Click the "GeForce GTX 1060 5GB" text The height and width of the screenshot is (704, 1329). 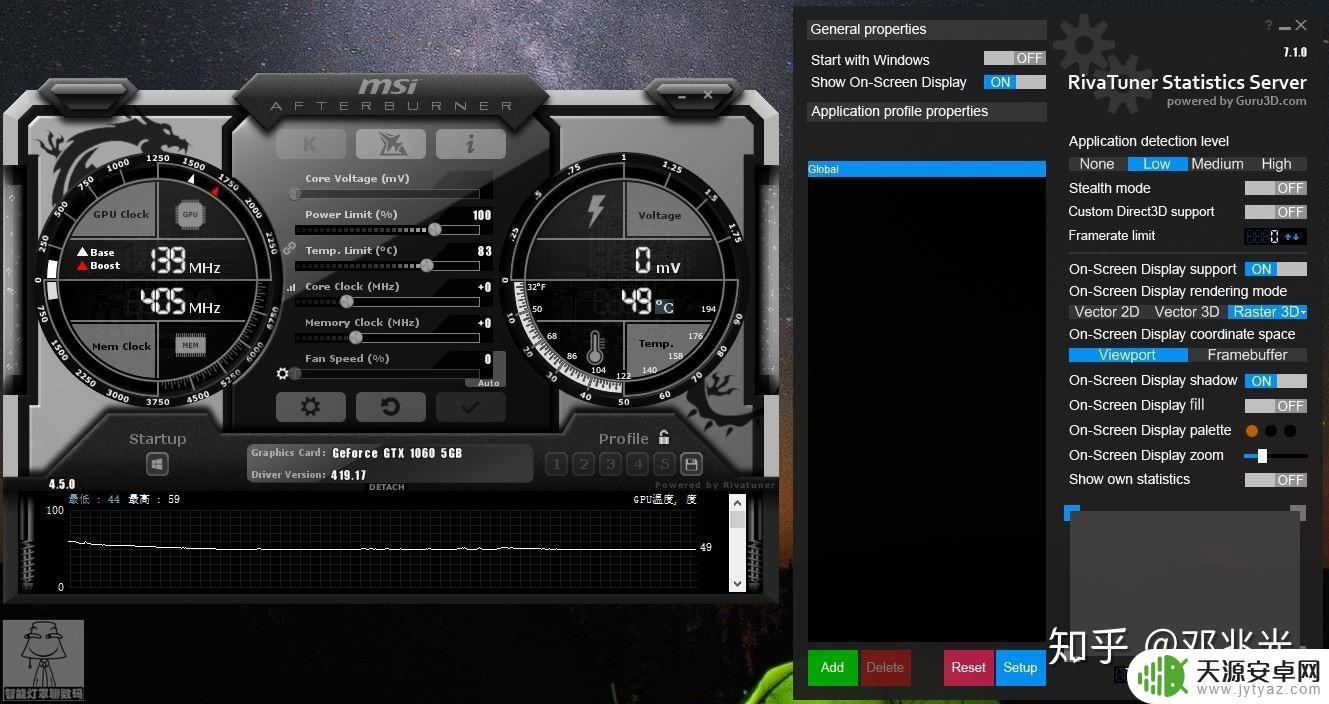pos(397,453)
